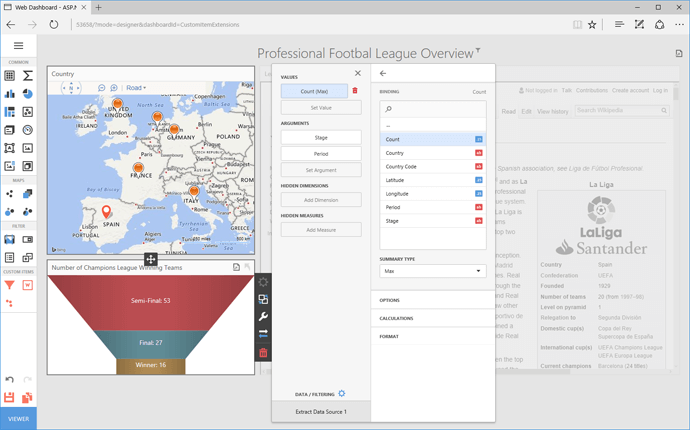Click the Set Value button
The height and width of the screenshot is (430, 690).
[321, 108]
